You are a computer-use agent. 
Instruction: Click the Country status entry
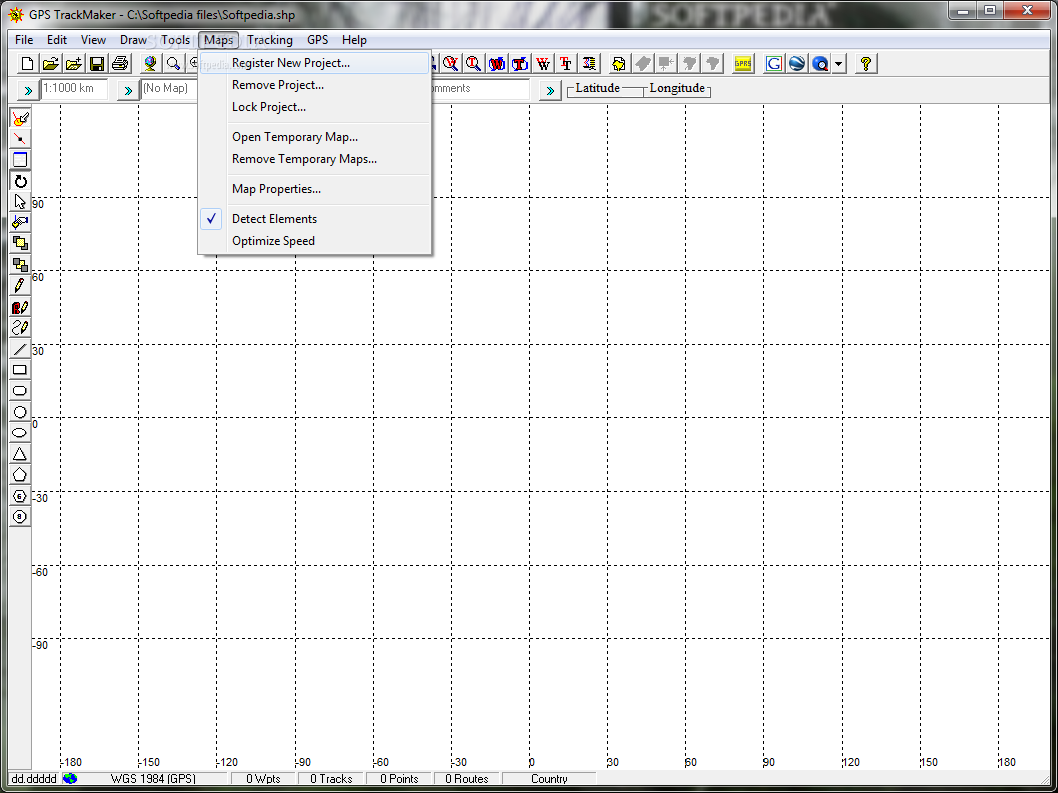549,778
